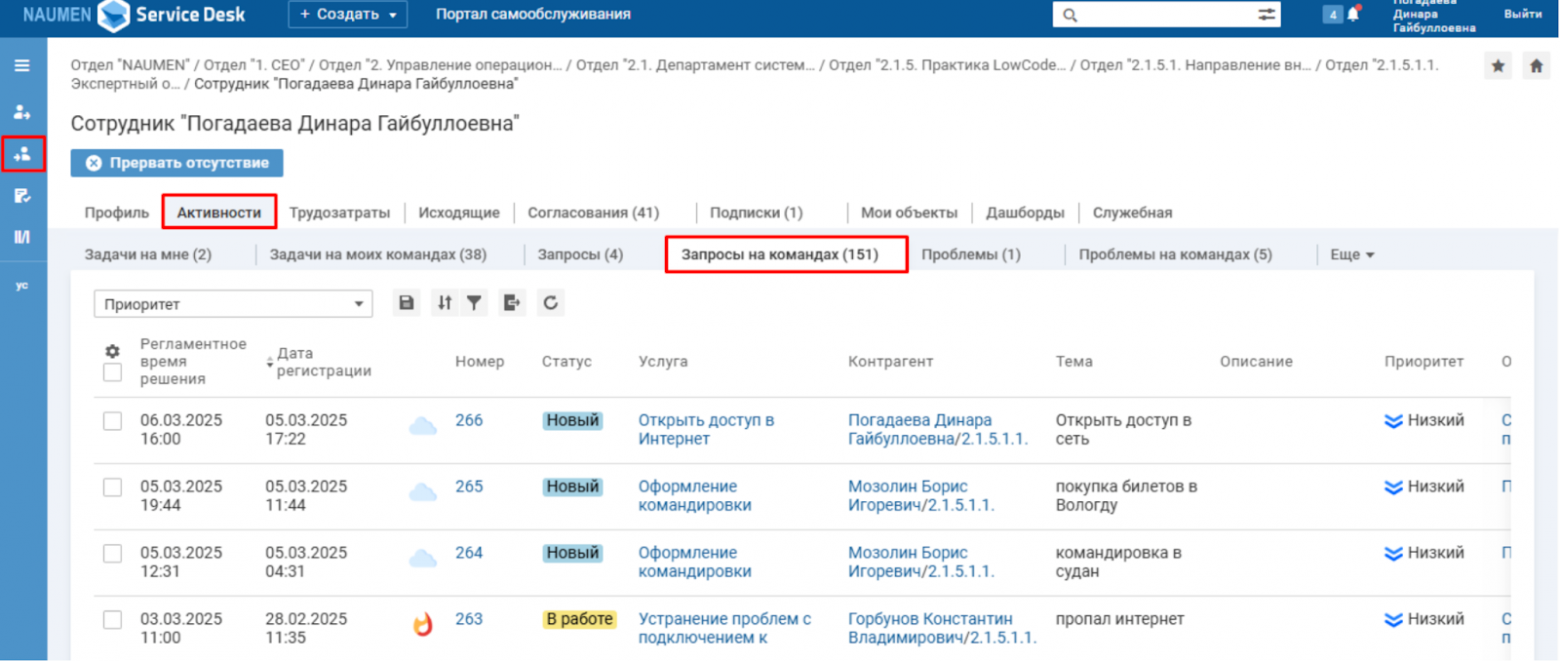1560x661 pixels.
Task: Open the filter funnel icon
Action: (475, 303)
